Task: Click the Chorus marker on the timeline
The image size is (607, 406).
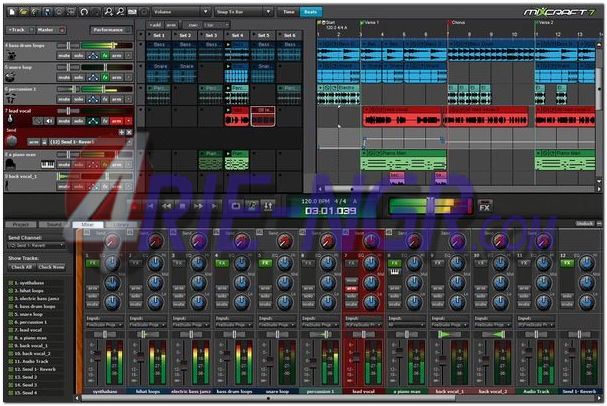Action: 458,22
